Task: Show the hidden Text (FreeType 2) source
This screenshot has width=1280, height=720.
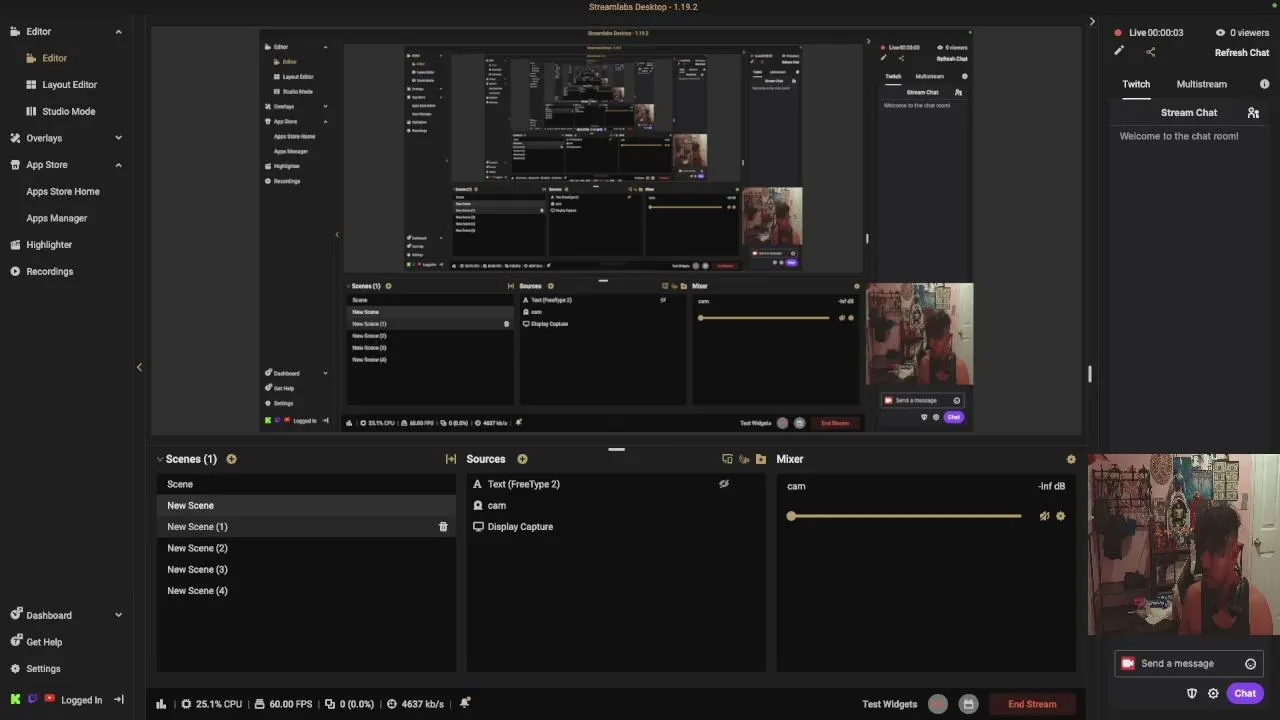Action: tap(724, 484)
